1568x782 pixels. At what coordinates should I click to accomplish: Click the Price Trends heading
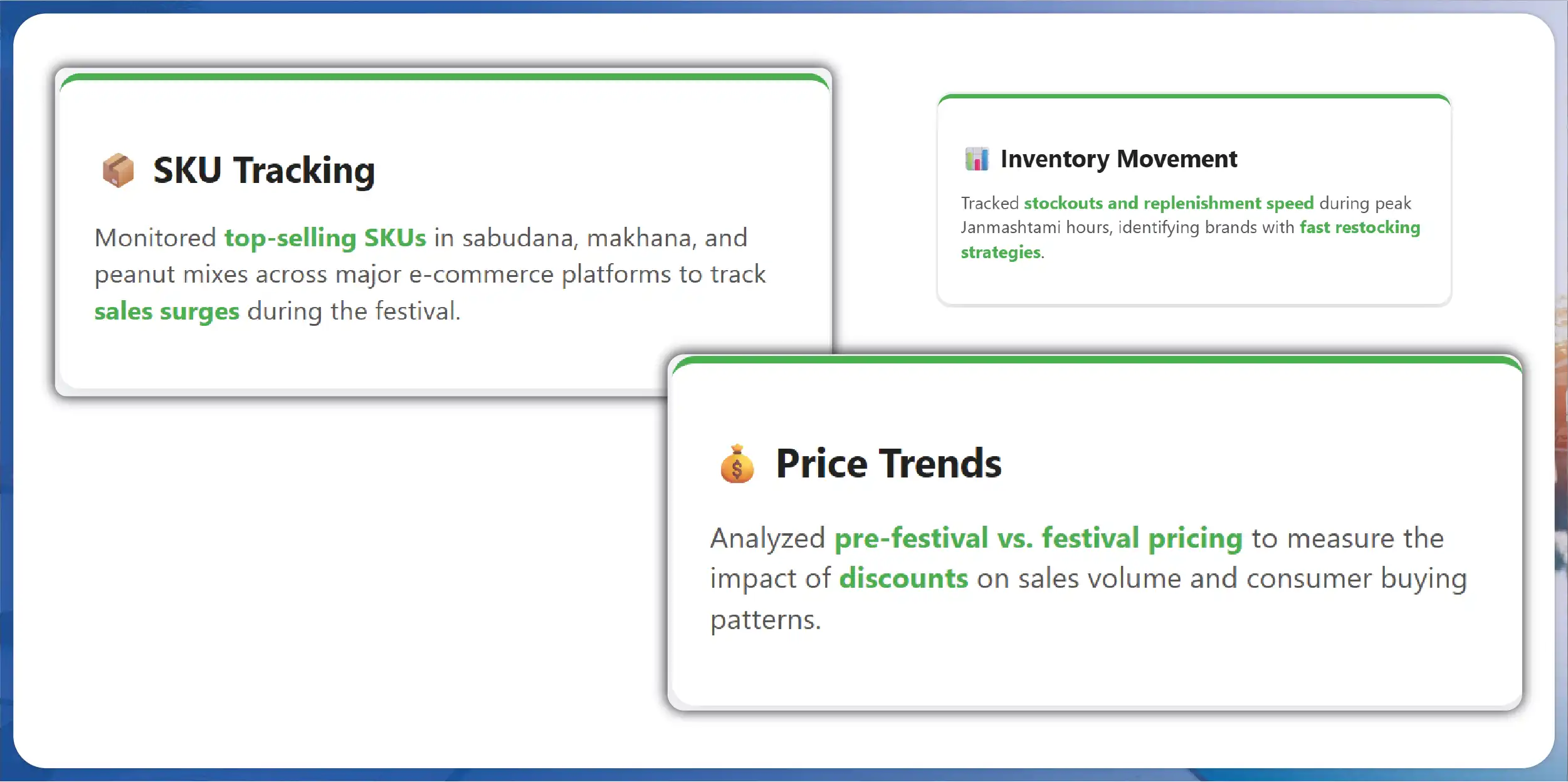(888, 464)
